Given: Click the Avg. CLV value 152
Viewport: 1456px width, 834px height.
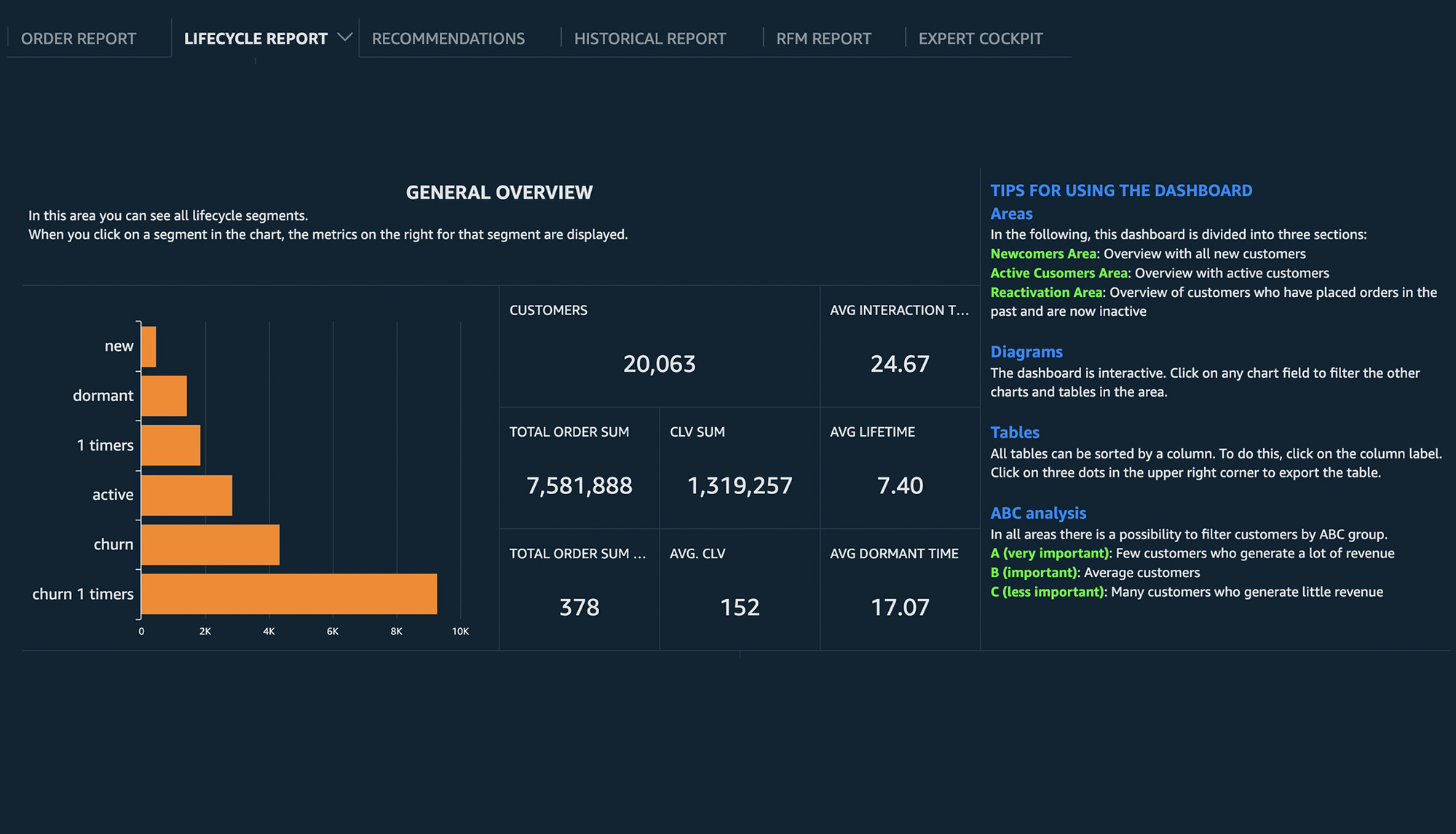Looking at the screenshot, I should [x=739, y=607].
